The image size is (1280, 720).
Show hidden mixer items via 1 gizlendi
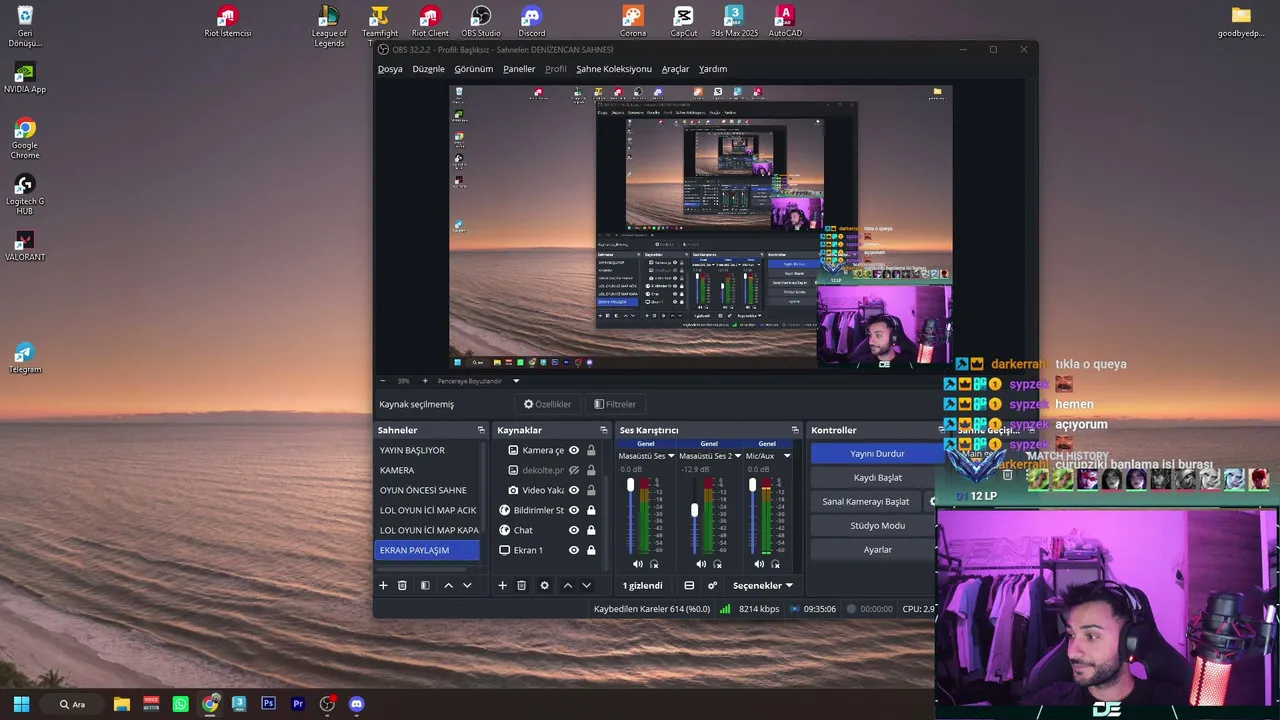point(642,585)
